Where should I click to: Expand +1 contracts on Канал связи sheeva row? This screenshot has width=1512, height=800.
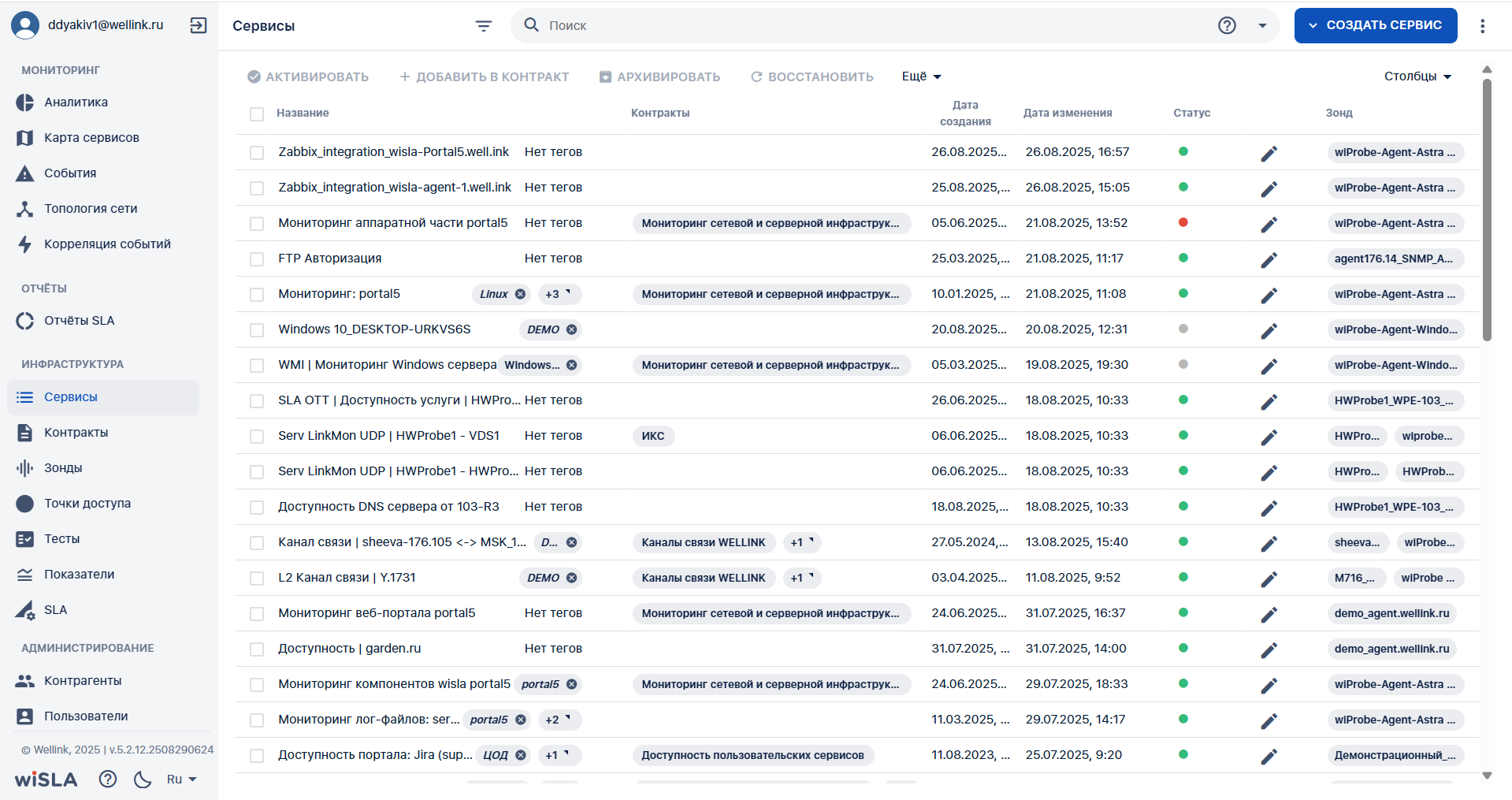(x=802, y=542)
